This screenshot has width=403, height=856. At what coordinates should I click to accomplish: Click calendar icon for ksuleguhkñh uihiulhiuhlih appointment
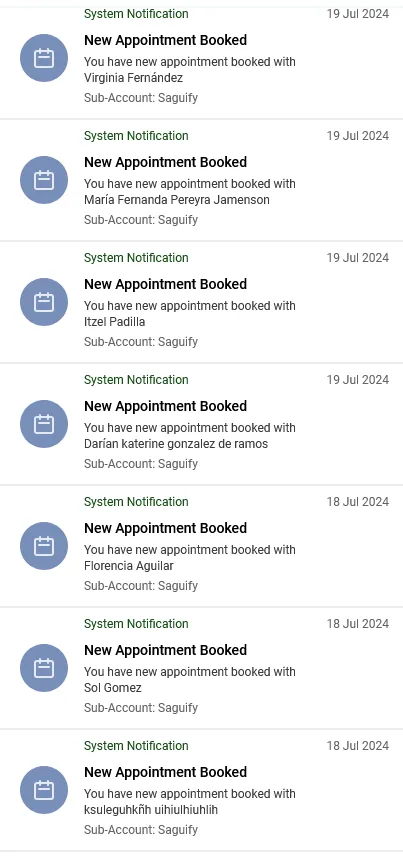click(x=44, y=790)
